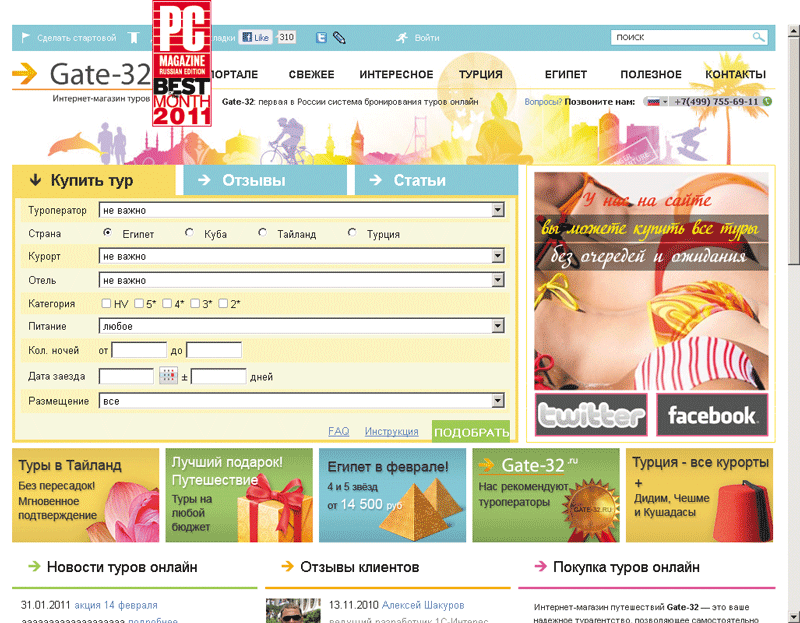Expand the Курорт dropdown
The image size is (800, 623).
point(302,256)
